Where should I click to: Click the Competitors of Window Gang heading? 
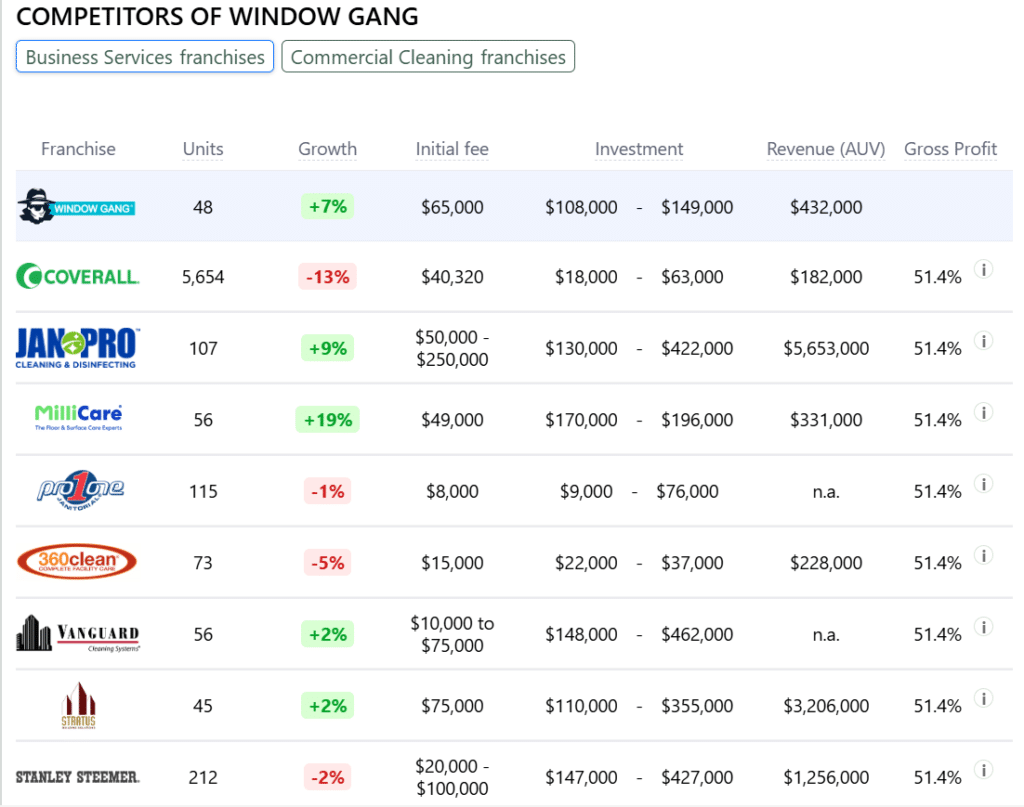click(217, 16)
